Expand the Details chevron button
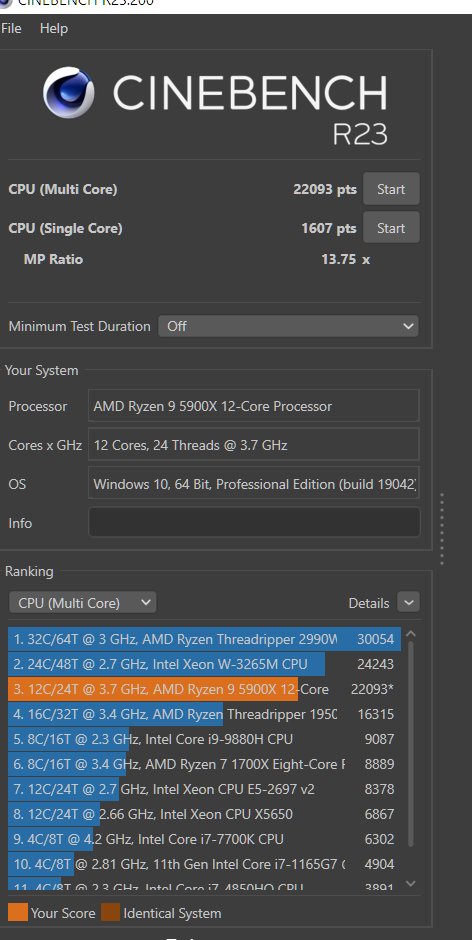Image resolution: width=472 pixels, height=940 pixels. 408,602
